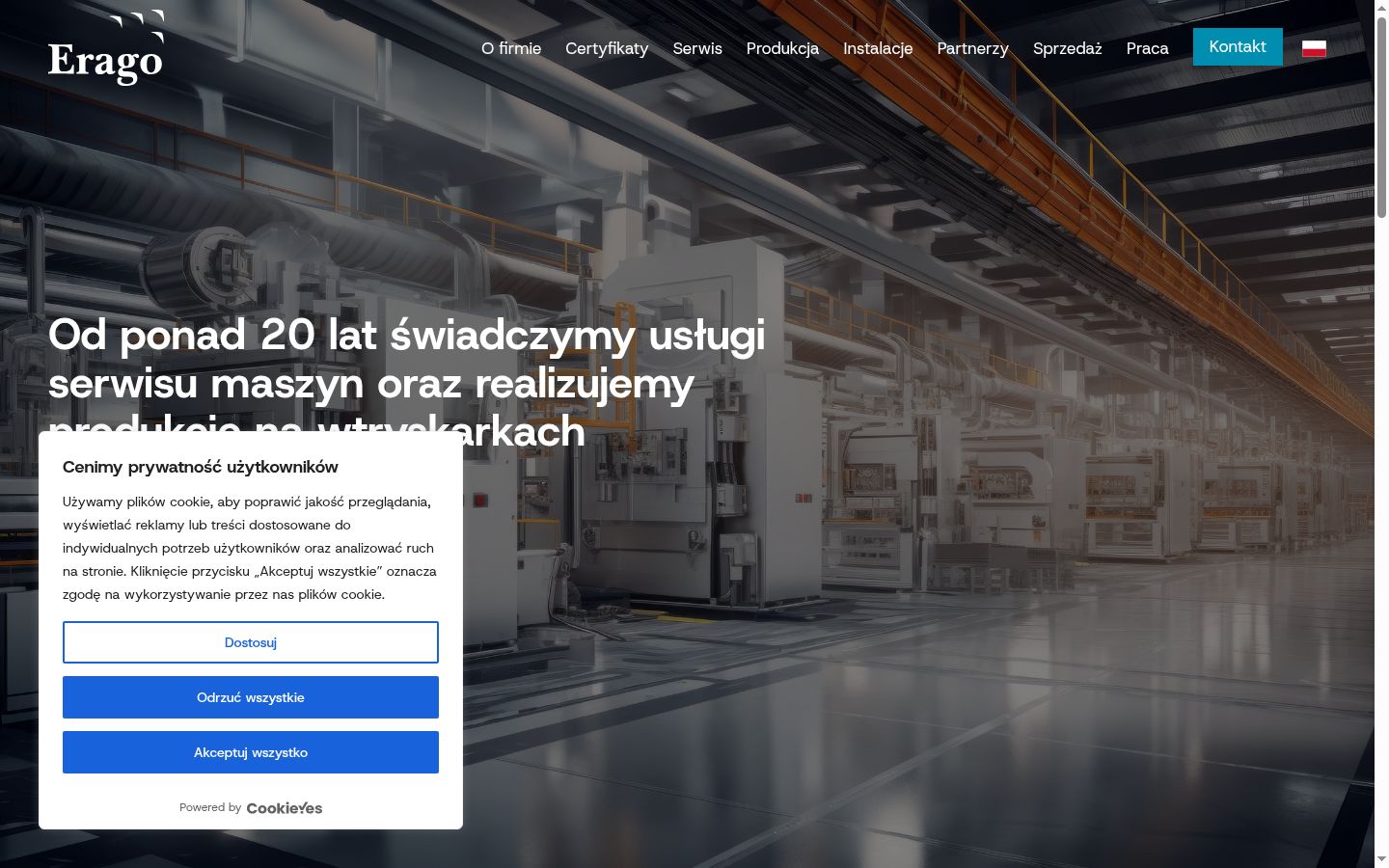
Task: Go to the Sprzedaż section
Action: pos(1067,48)
